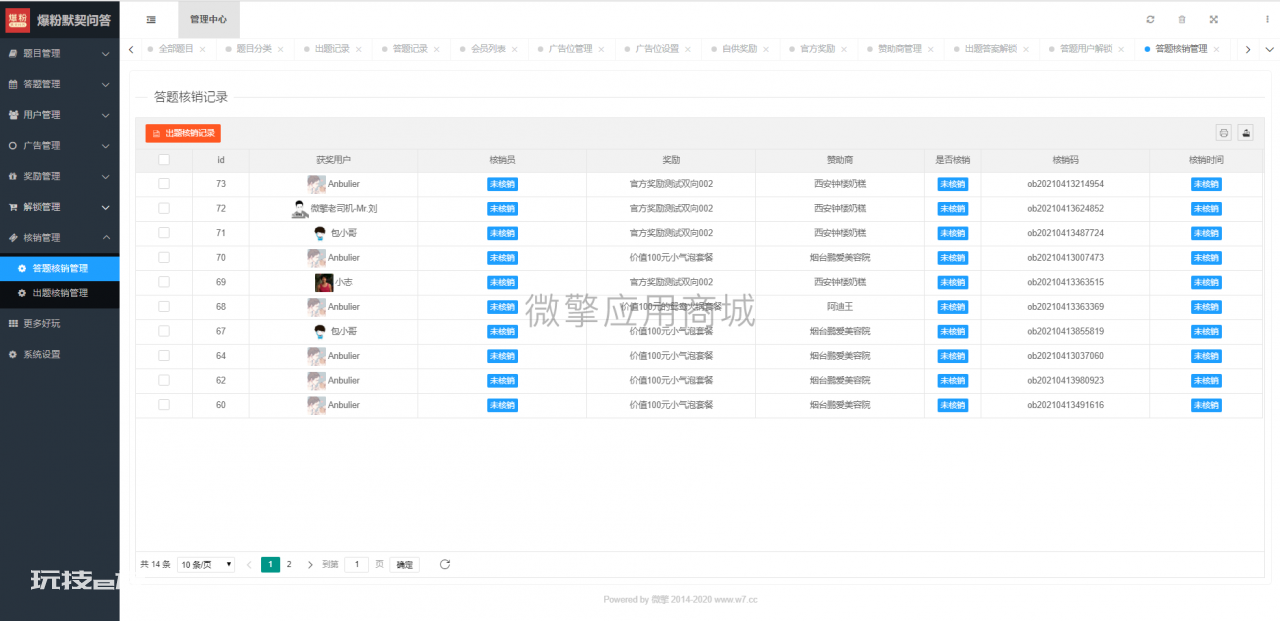Open the tab list dropdown chevron
Viewport: 1280px width, 621px height.
[x=1269, y=49]
